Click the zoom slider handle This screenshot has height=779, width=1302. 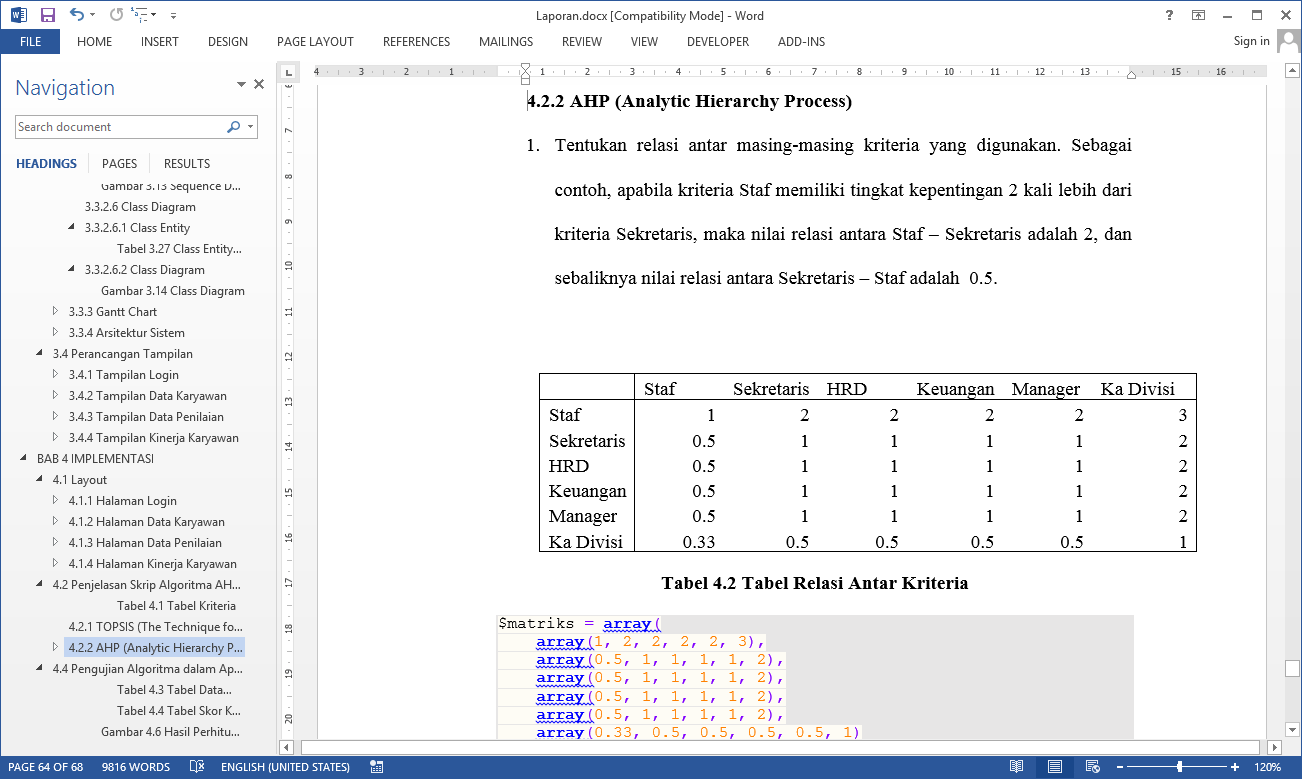click(1180, 767)
